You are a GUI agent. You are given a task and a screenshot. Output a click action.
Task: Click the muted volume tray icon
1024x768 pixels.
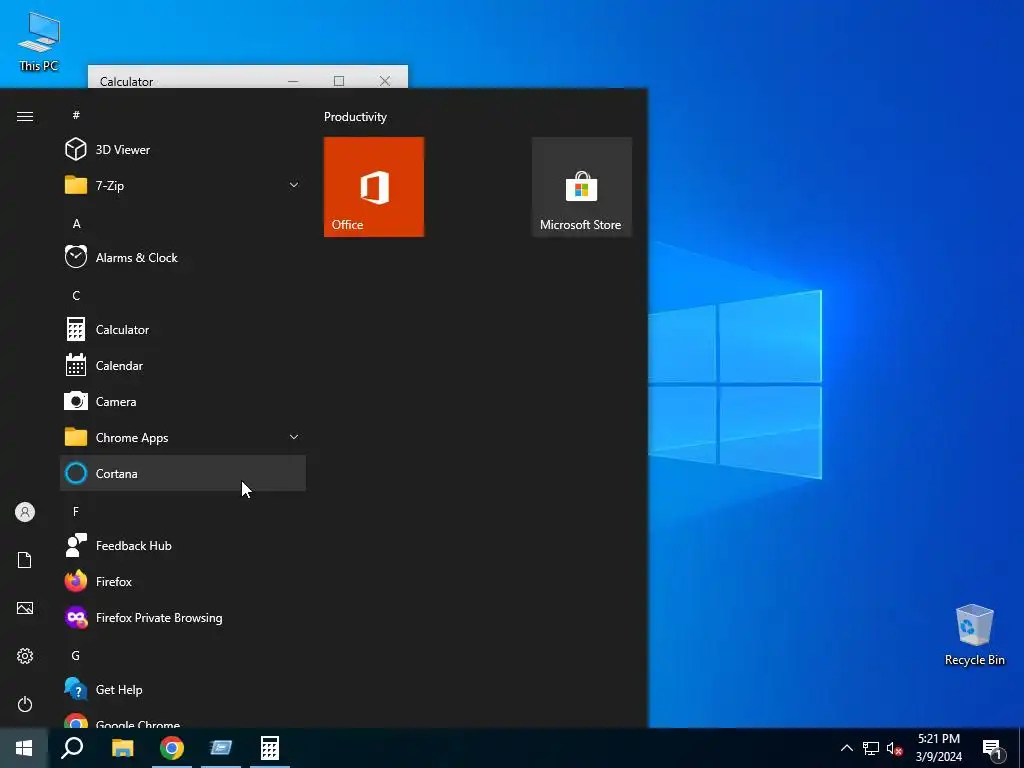[x=894, y=748]
